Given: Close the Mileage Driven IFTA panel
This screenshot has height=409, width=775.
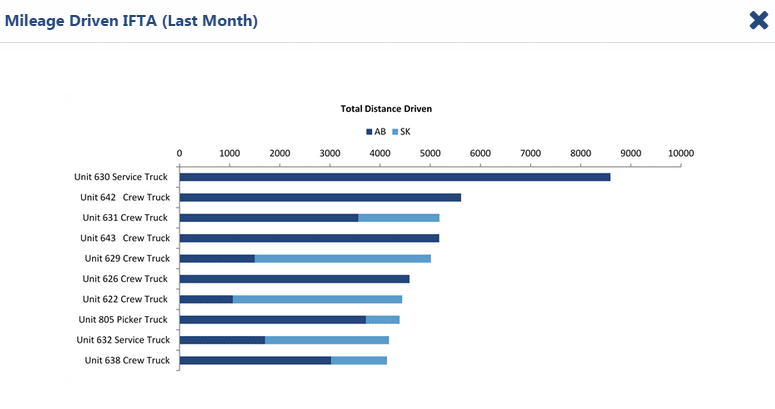Looking at the screenshot, I should 759,21.
